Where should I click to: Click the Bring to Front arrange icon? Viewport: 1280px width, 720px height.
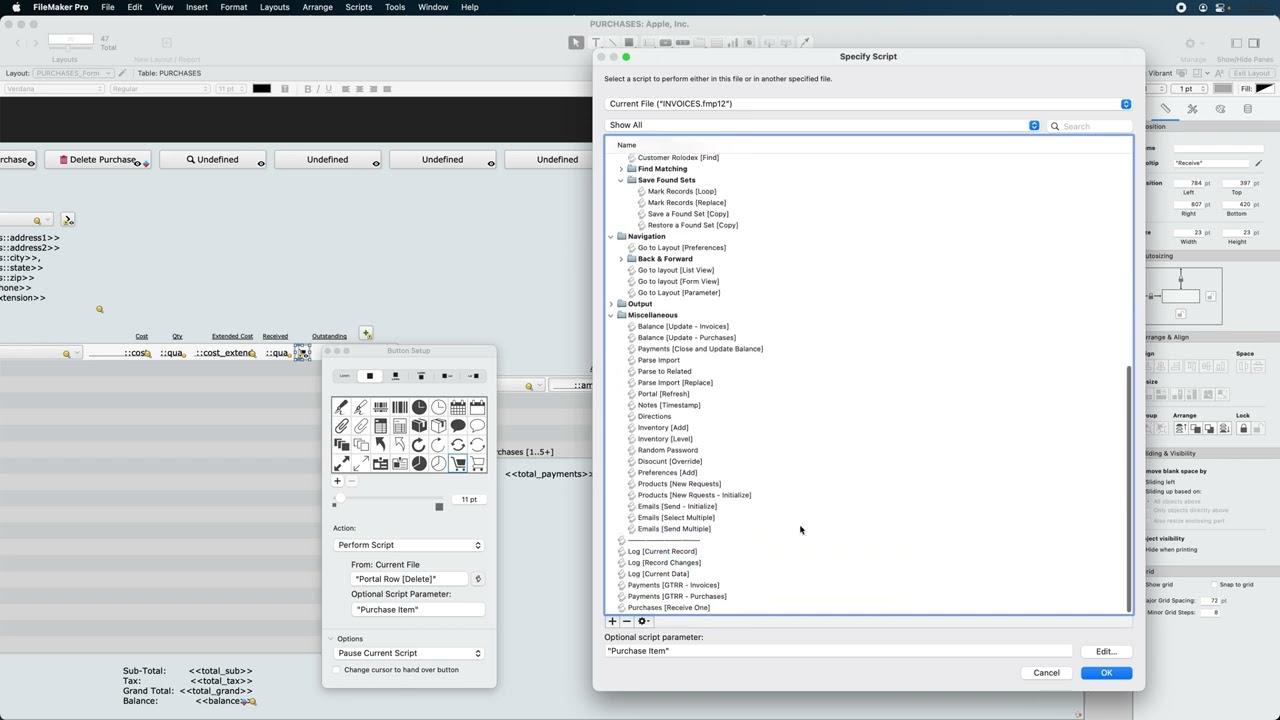1181,428
